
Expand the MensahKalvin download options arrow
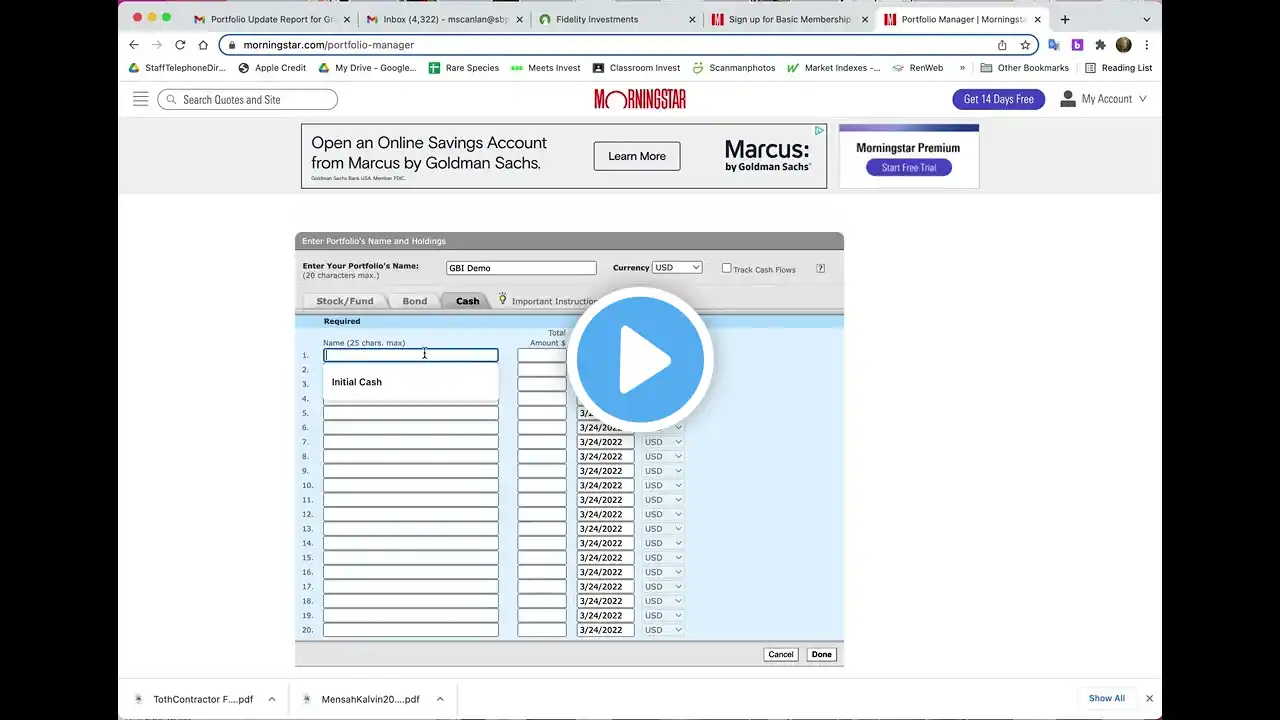(x=439, y=699)
